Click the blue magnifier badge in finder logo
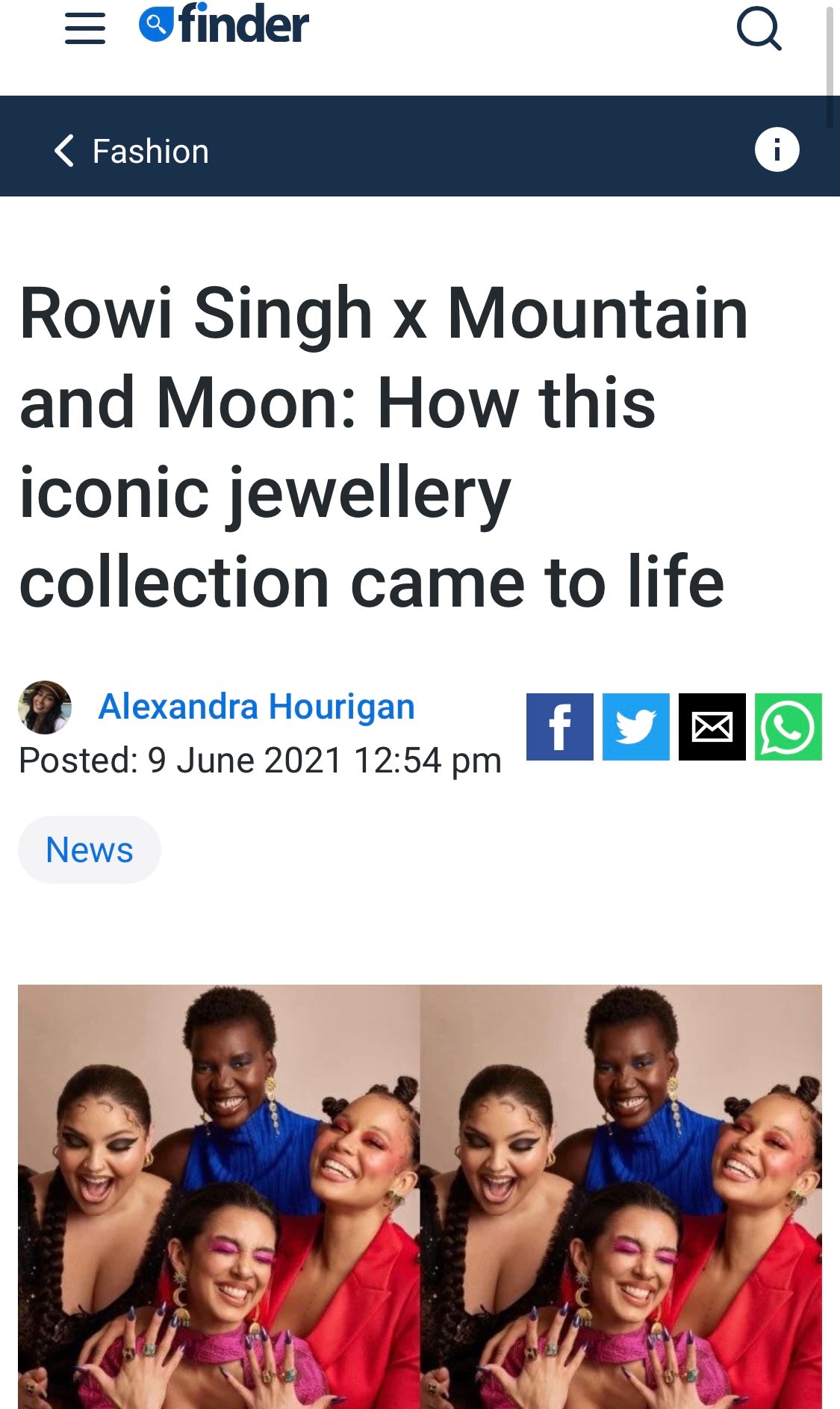This screenshot has width=840, height=1409. tap(156, 25)
